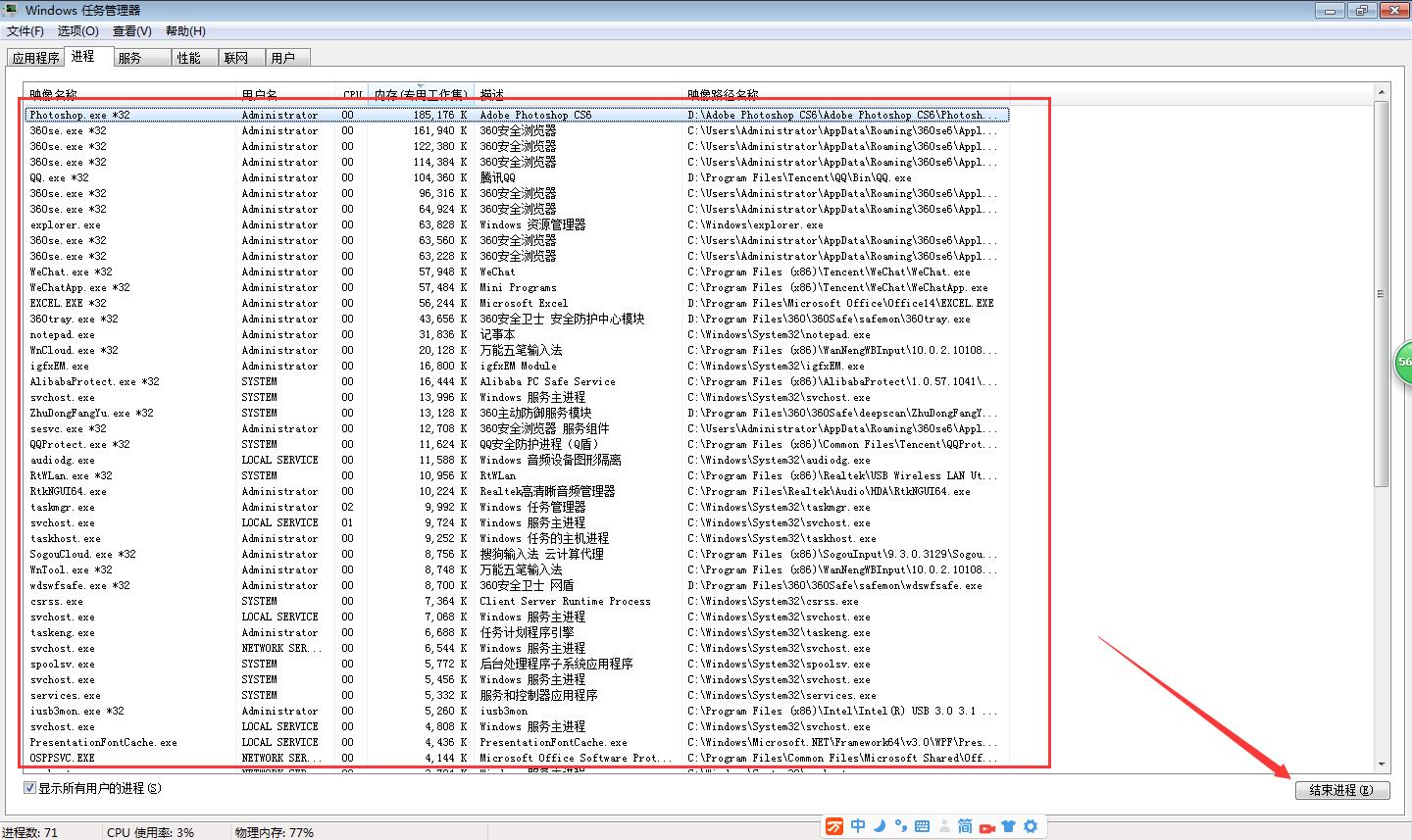Sort by the CPU column header
This screenshot has width=1412, height=840.
click(x=353, y=94)
